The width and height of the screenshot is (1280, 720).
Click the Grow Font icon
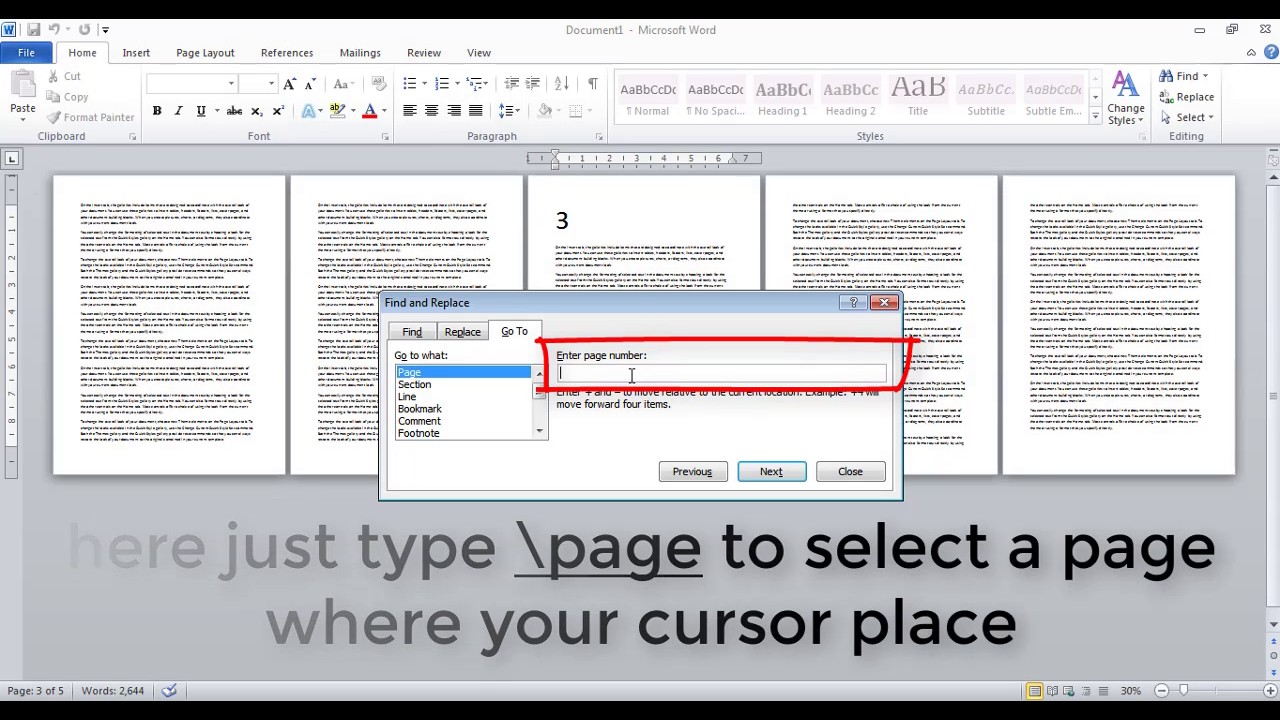coord(289,84)
